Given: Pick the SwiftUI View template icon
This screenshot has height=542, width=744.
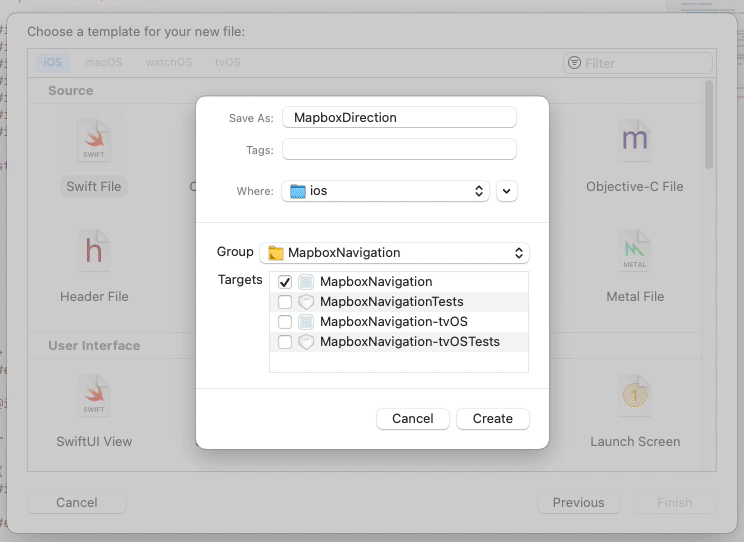Looking at the screenshot, I should click(x=94, y=395).
